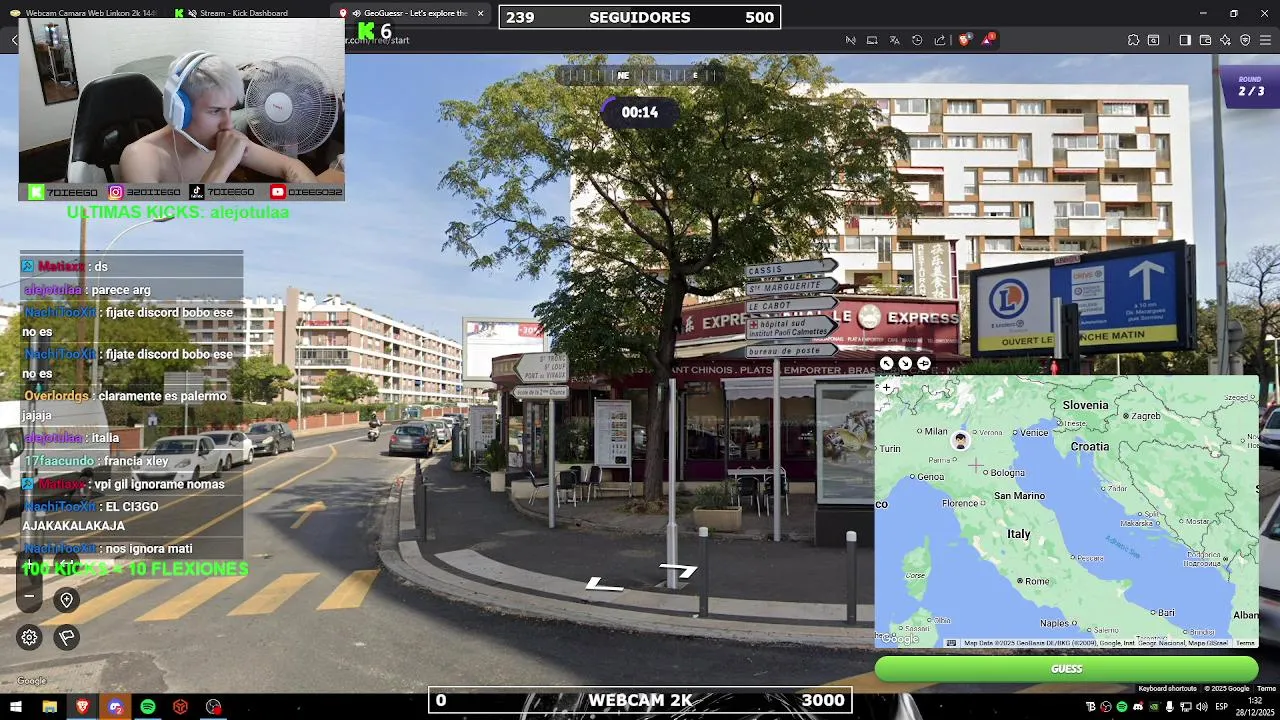
Task: Click the Zagreb label on the map
Action: click(x=1146, y=416)
